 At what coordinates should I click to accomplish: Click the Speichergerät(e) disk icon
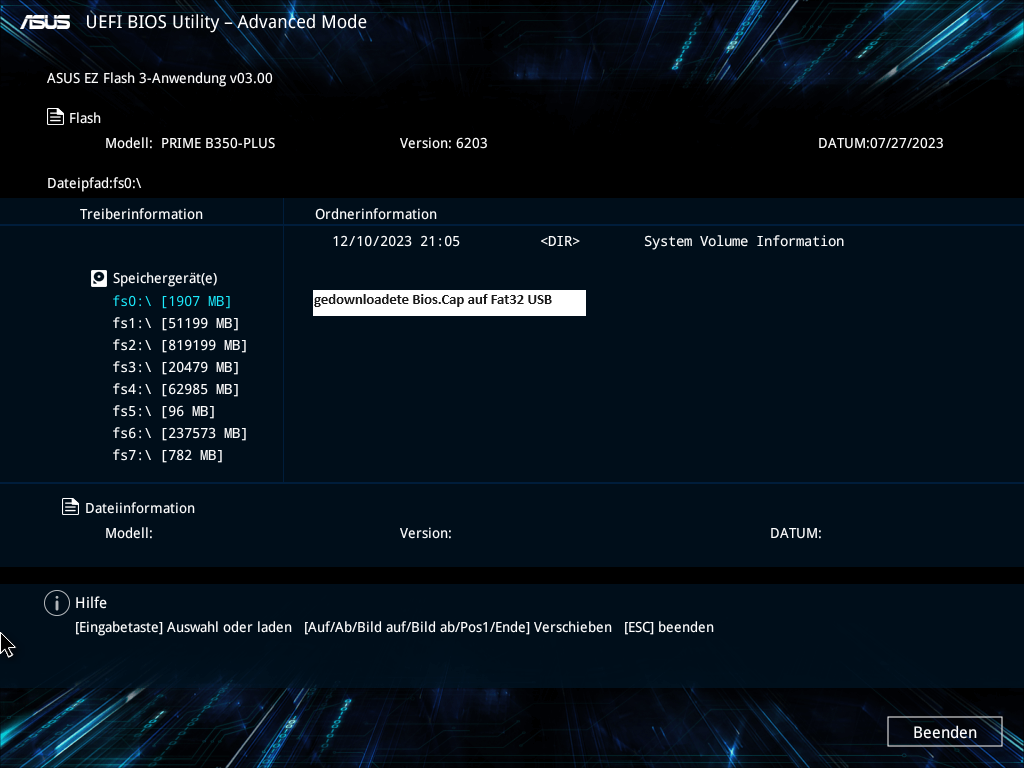(x=99, y=278)
